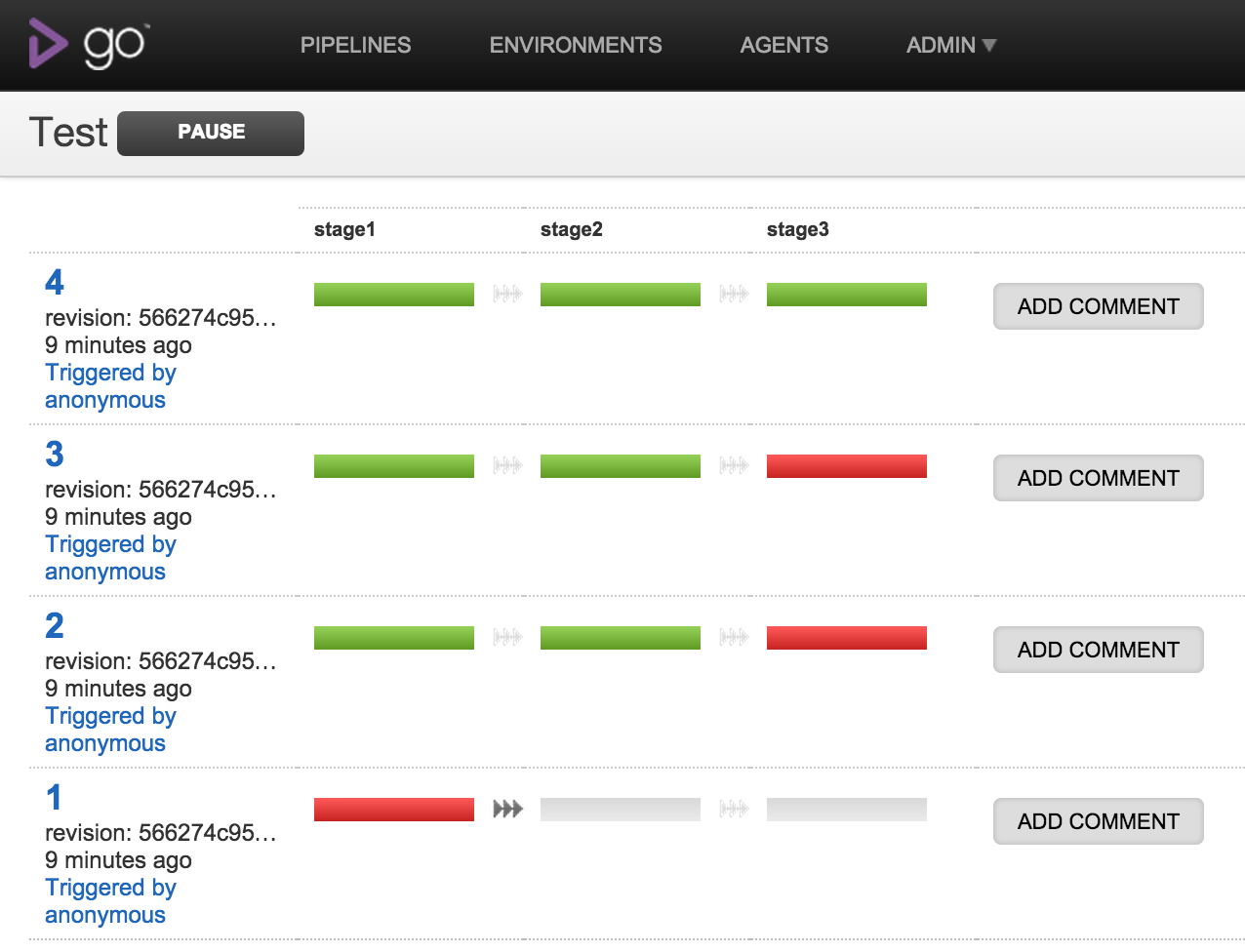1245x952 pixels.
Task: Select the grey unrun stage2 bar of run 1
Action: pos(621,810)
